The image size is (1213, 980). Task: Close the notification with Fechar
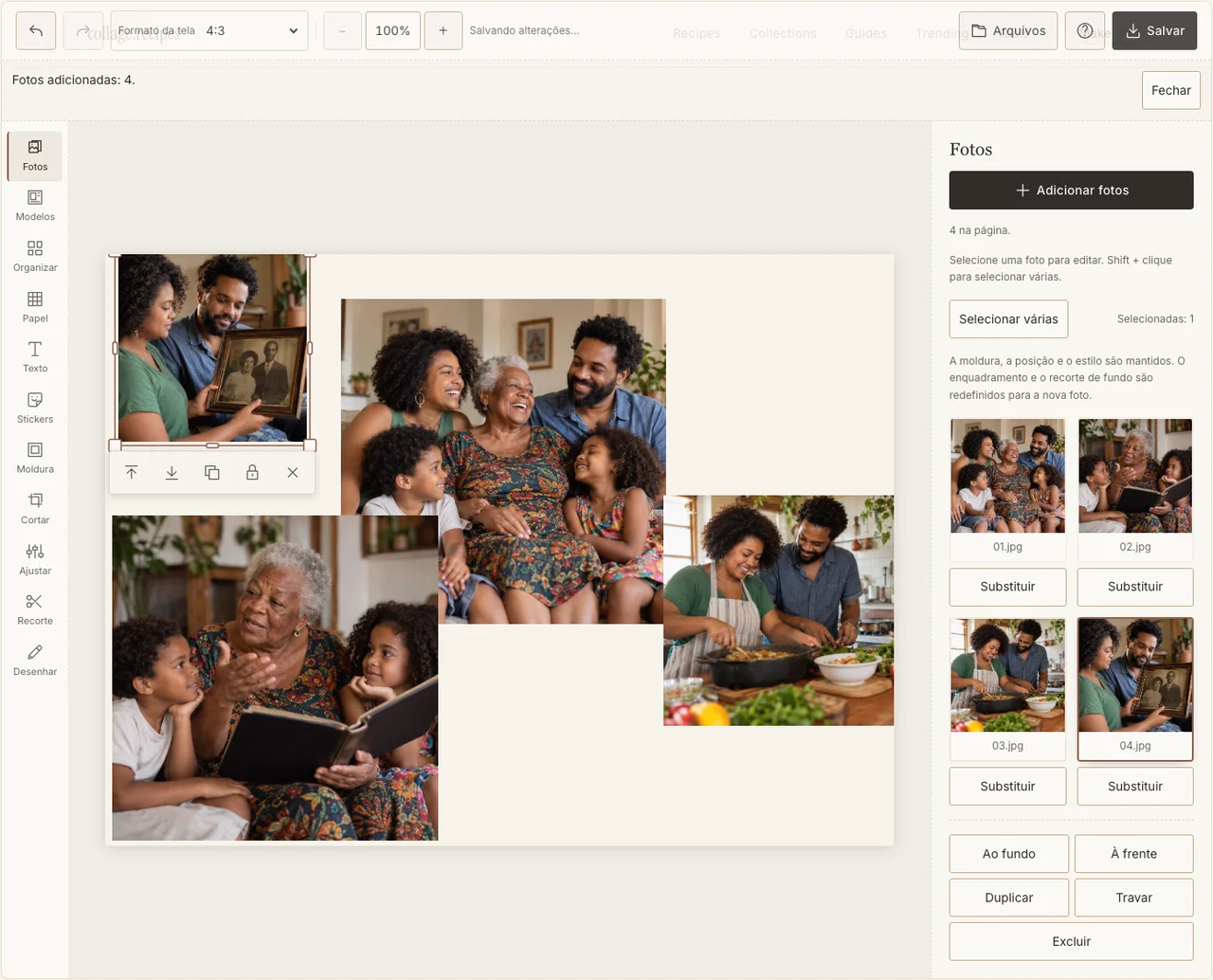tap(1171, 90)
